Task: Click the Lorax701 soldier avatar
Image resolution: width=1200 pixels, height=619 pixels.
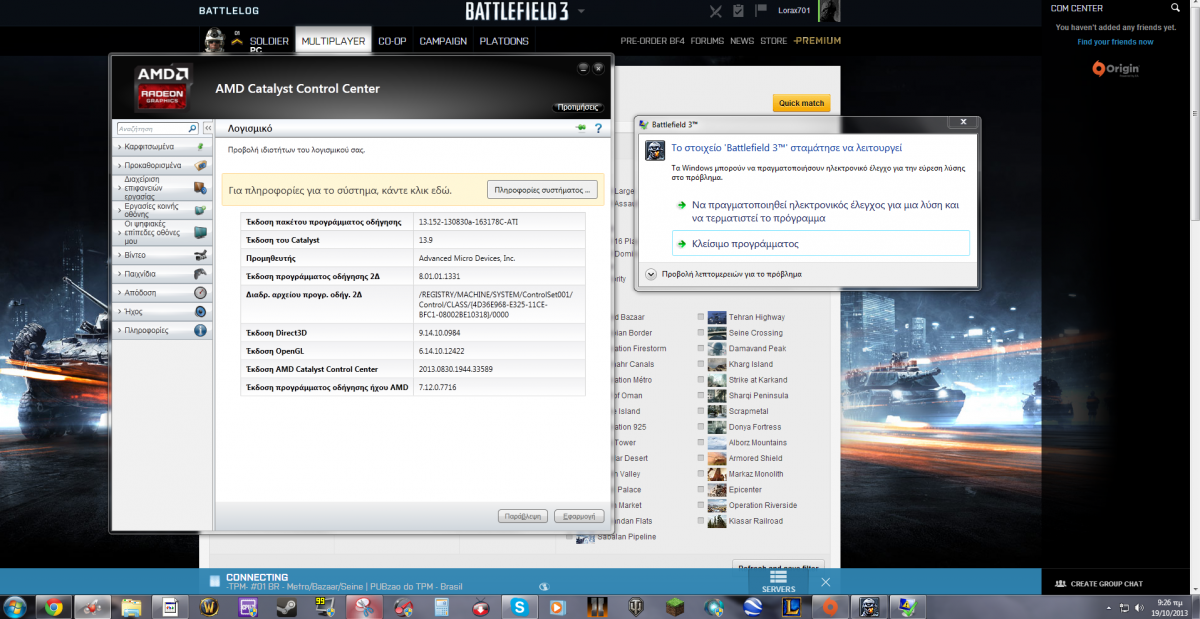Action: [x=830, y=11]
